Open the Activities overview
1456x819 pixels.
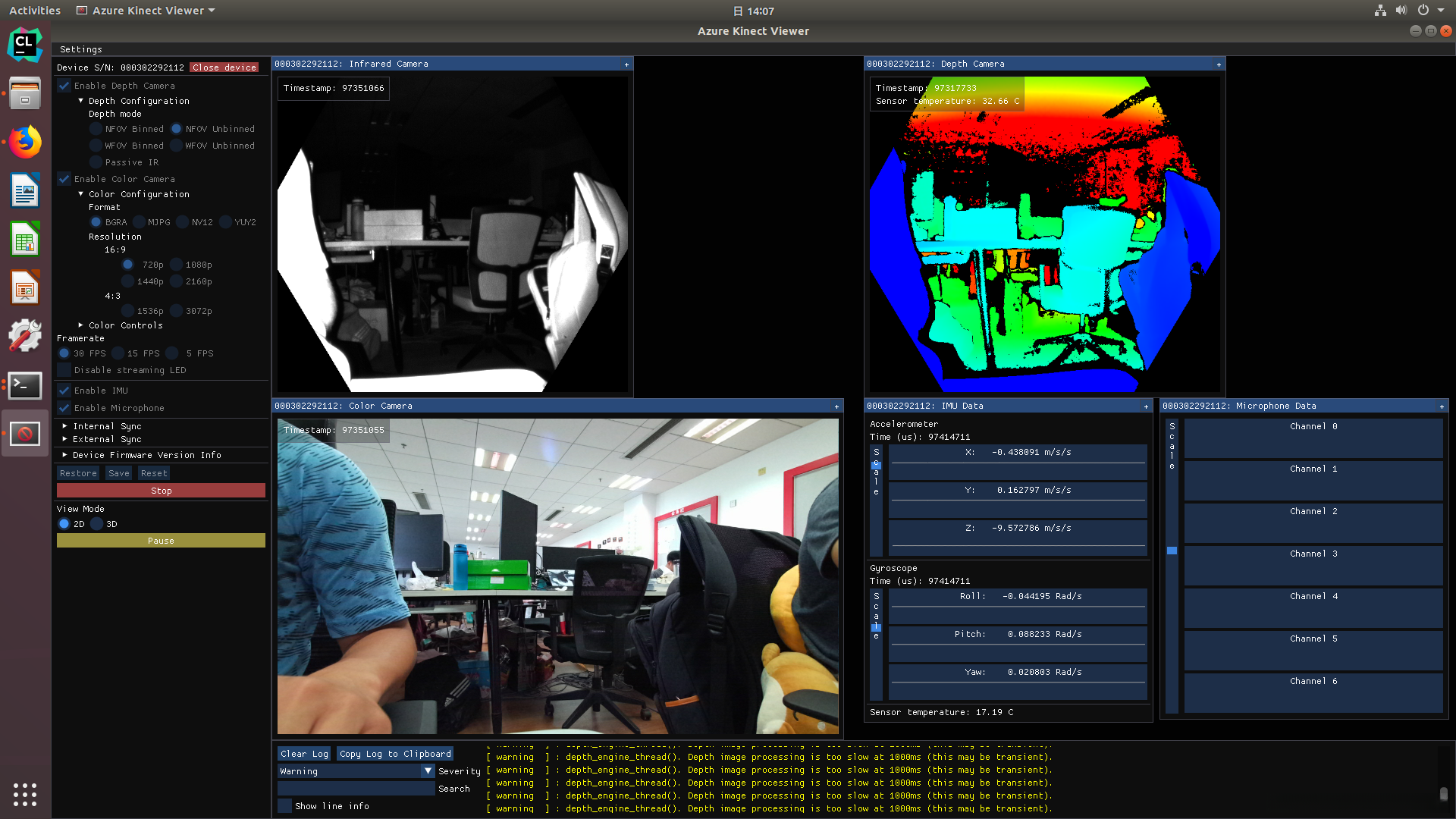[x=35, y=11]
